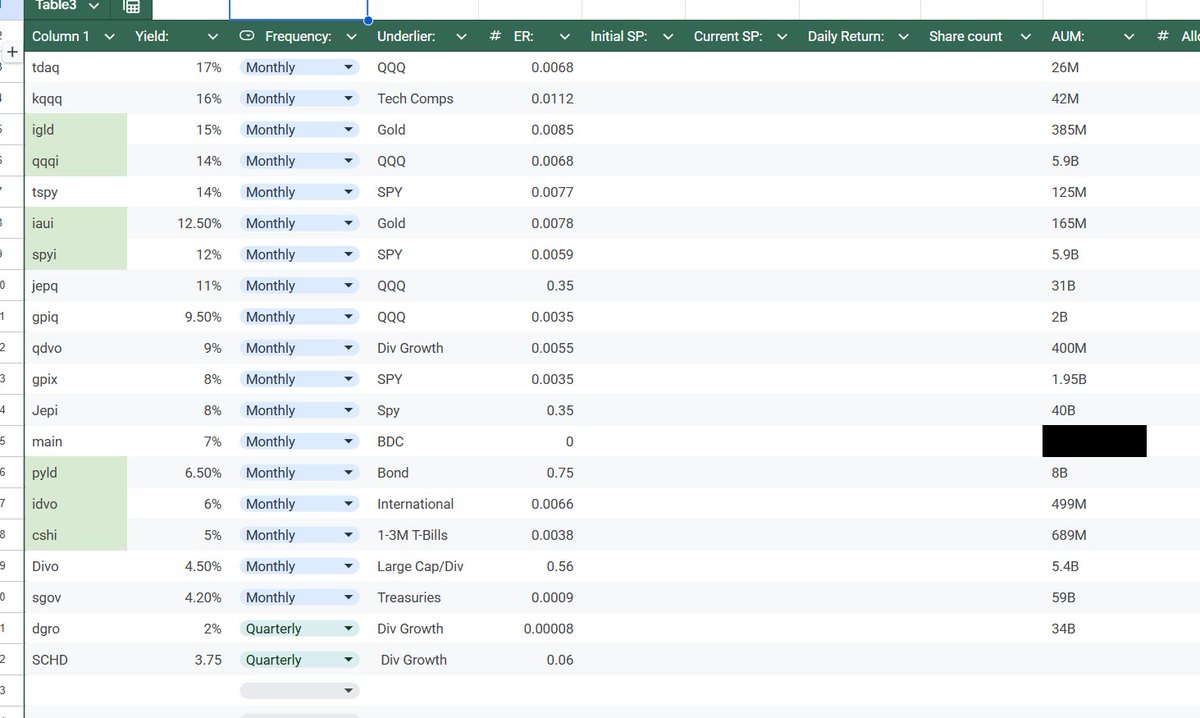Open the Daily Return column header dropdown arrow

(x=903, y=37)
